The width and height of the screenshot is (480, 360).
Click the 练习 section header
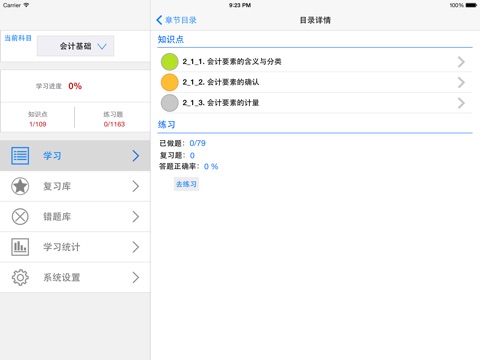point(166,125)
